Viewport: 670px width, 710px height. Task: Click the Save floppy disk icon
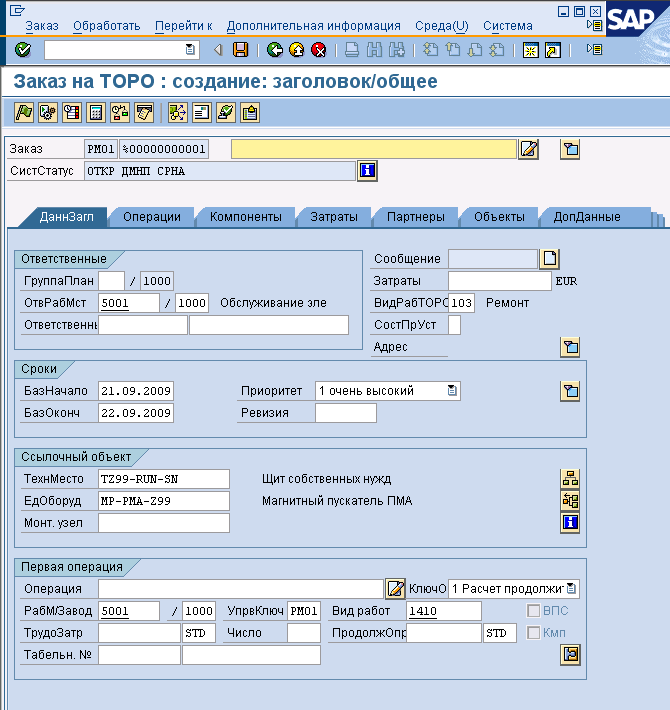(240, 49)
